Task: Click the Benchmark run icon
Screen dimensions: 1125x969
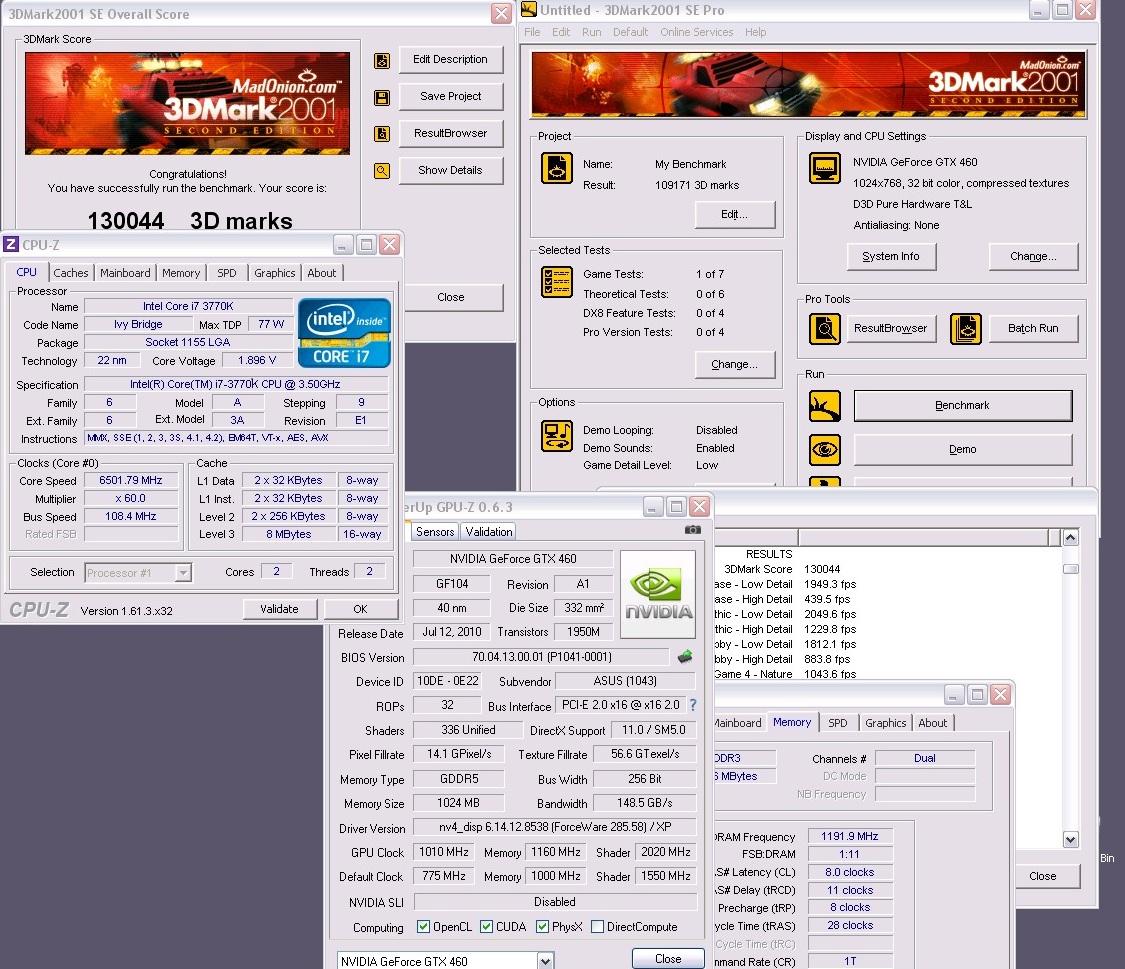Action: (x=825, y=406)
